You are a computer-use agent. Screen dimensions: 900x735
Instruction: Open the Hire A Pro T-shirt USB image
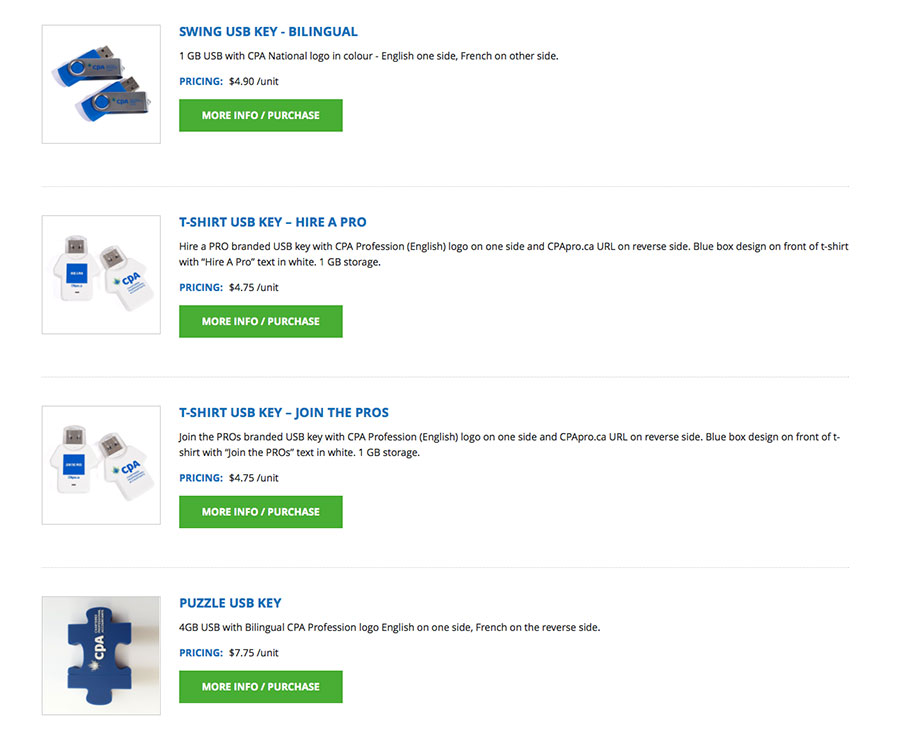[x=101, y=274]
